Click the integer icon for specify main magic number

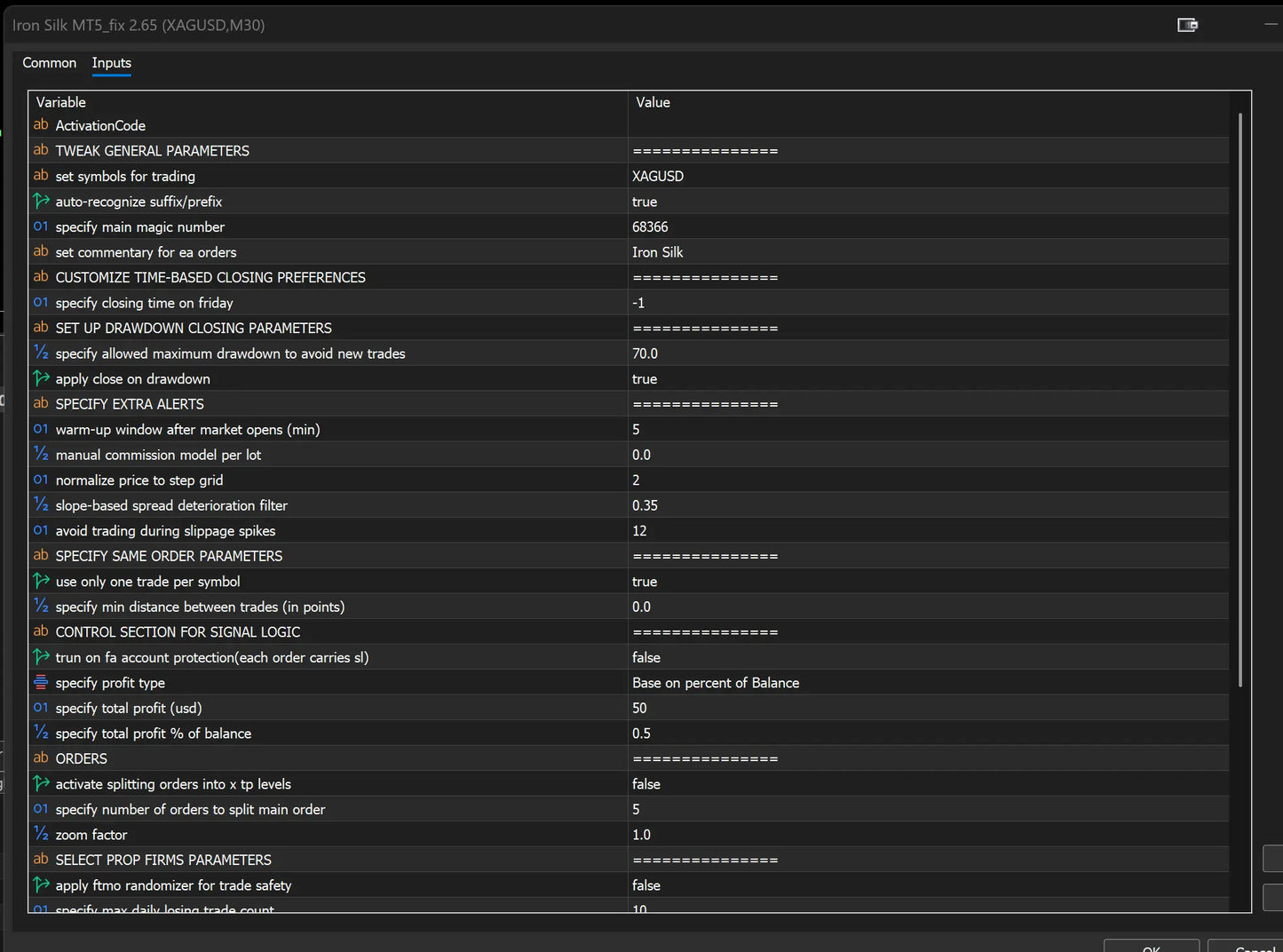(x=41, y=226)
